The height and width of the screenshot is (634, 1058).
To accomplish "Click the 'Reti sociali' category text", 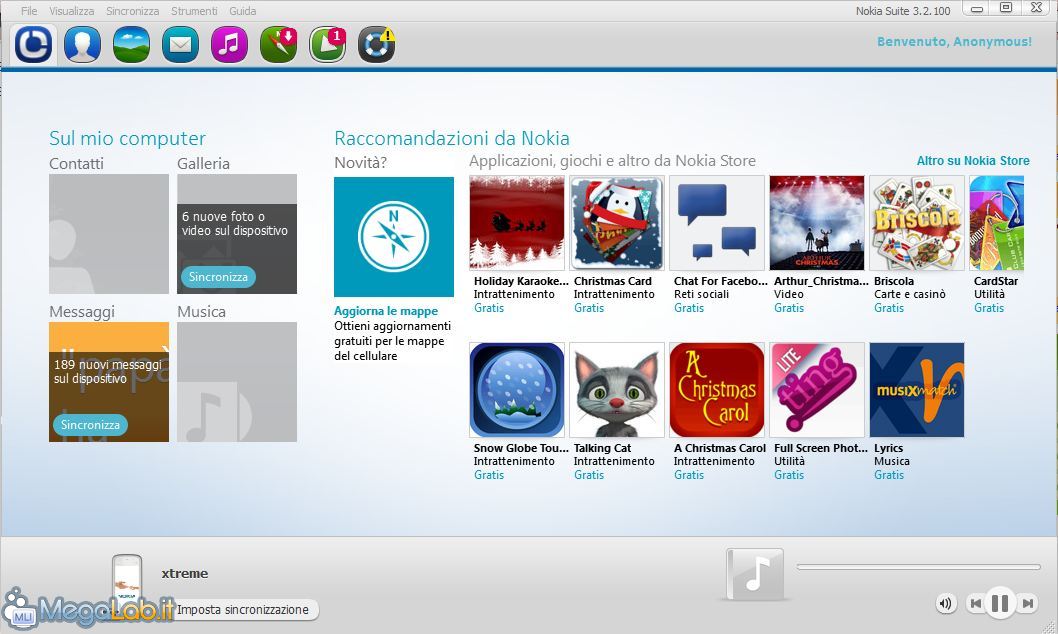I will [701, 294].
